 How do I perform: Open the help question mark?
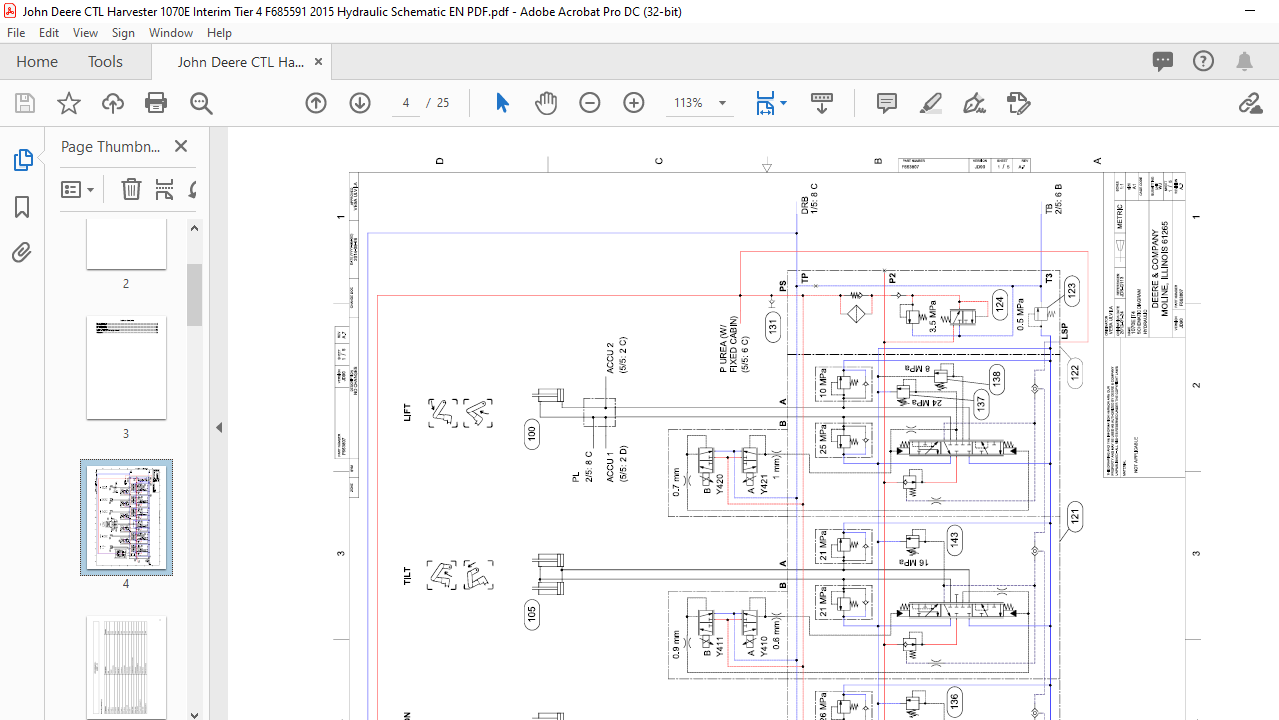[1203, 61]
